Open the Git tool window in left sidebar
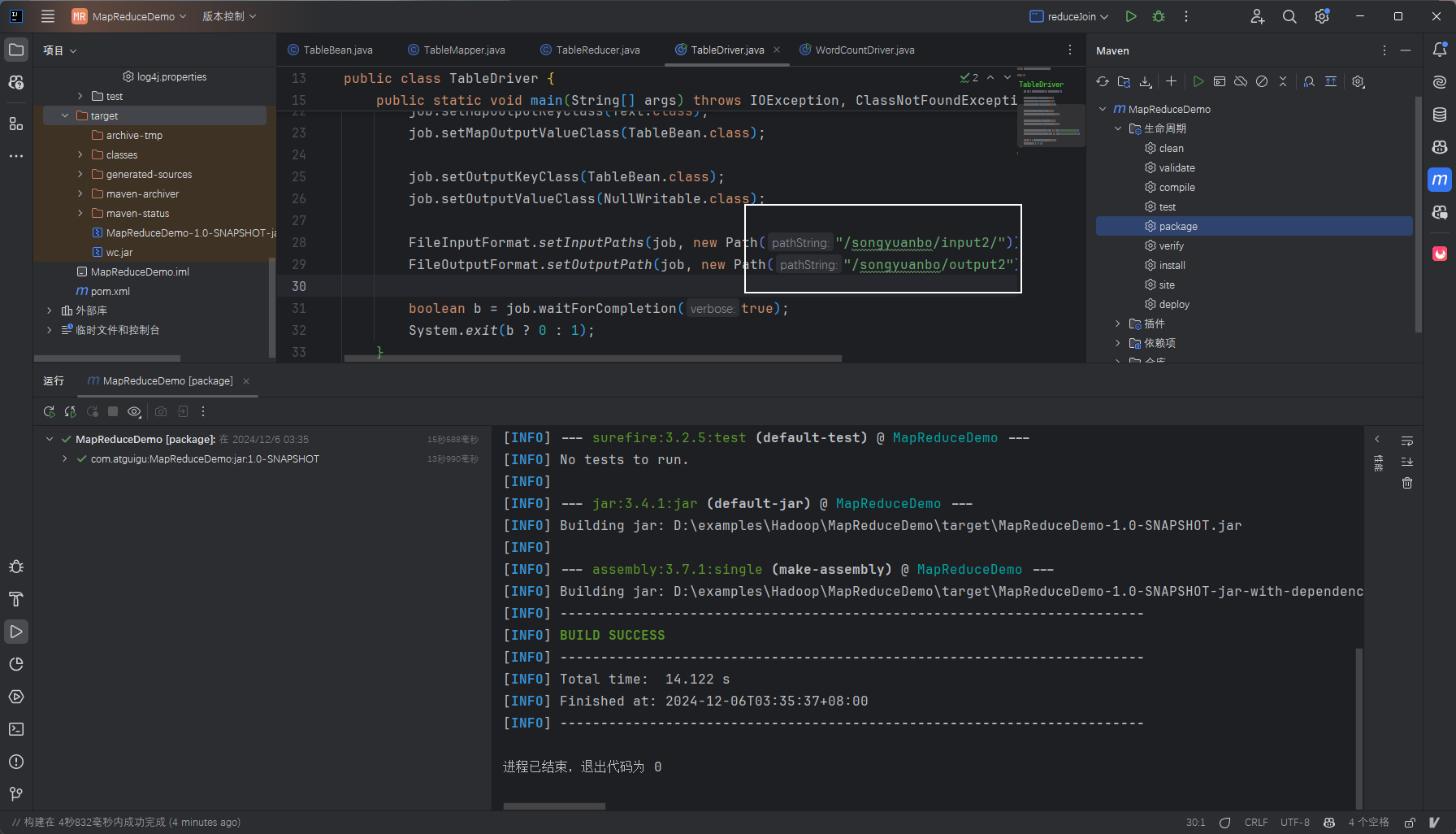 tap(16, 794)
